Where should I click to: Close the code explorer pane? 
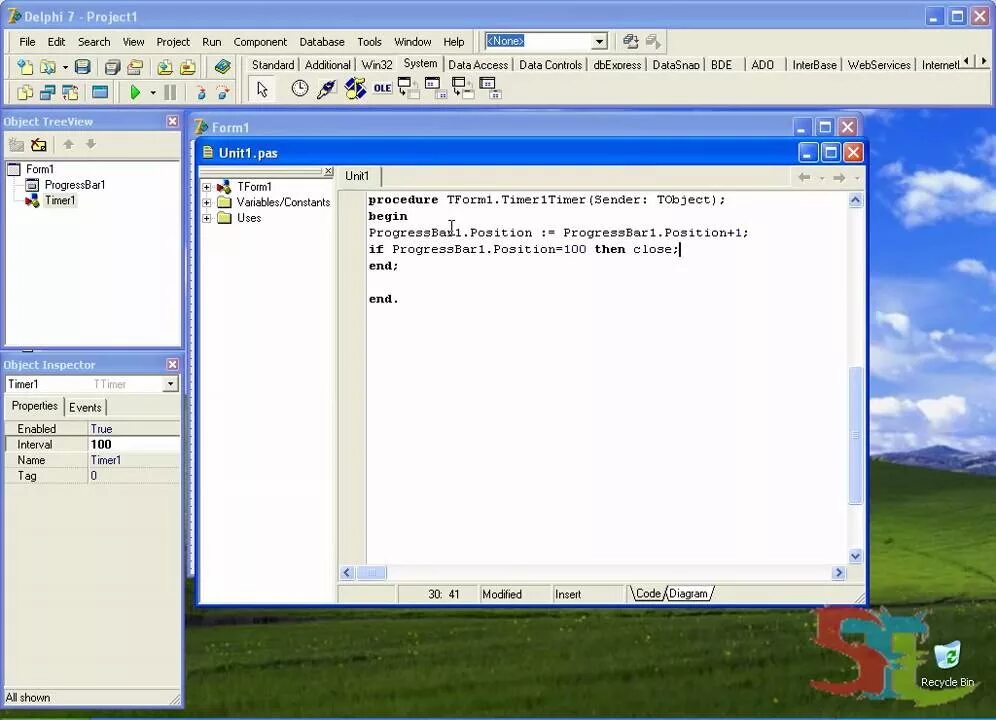click(328, 171)
